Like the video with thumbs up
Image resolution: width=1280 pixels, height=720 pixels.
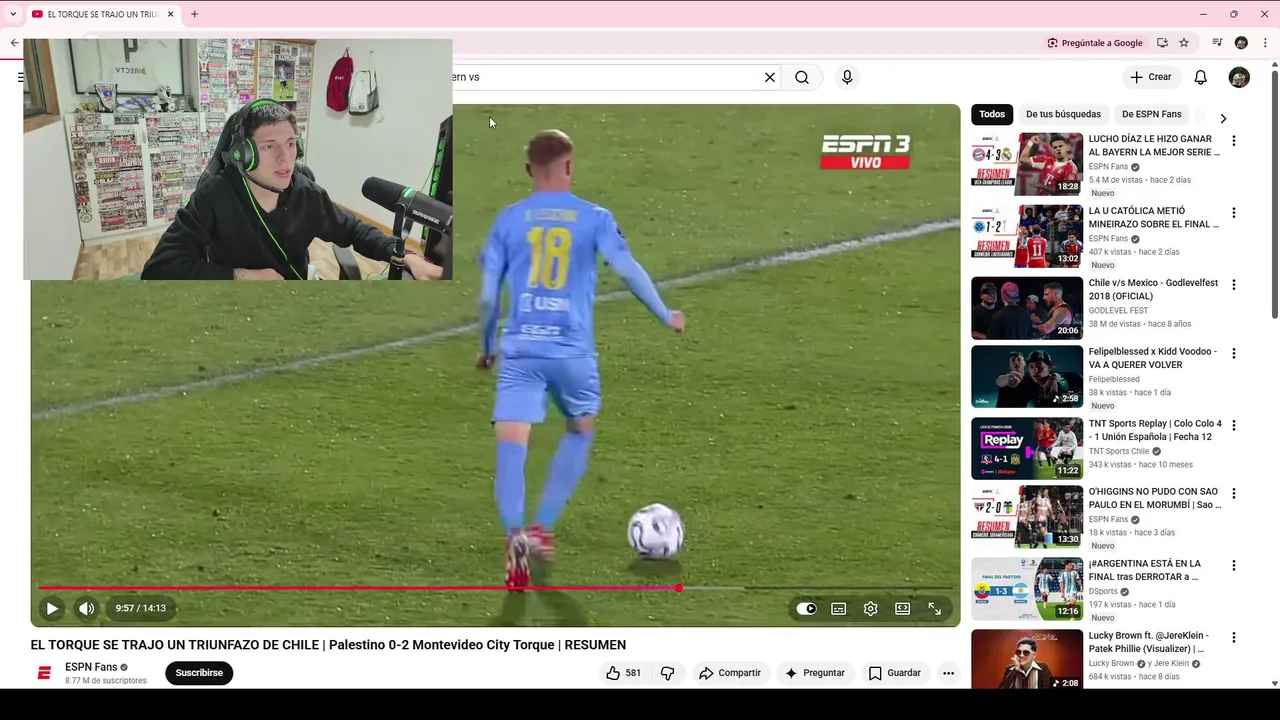(623, 673)
